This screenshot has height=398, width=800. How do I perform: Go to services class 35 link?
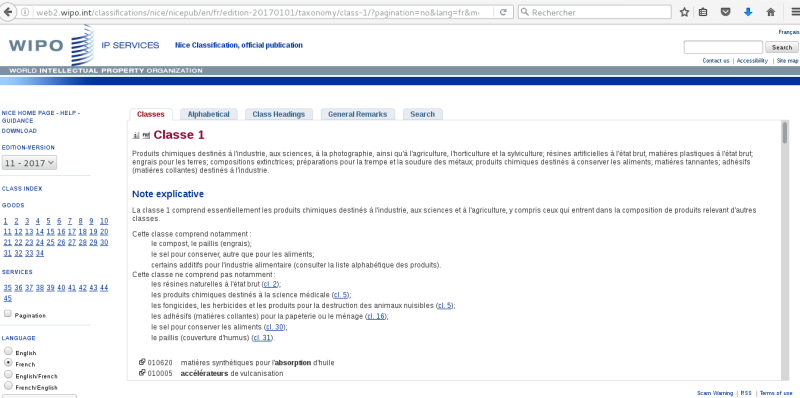(x=7, y=288)
